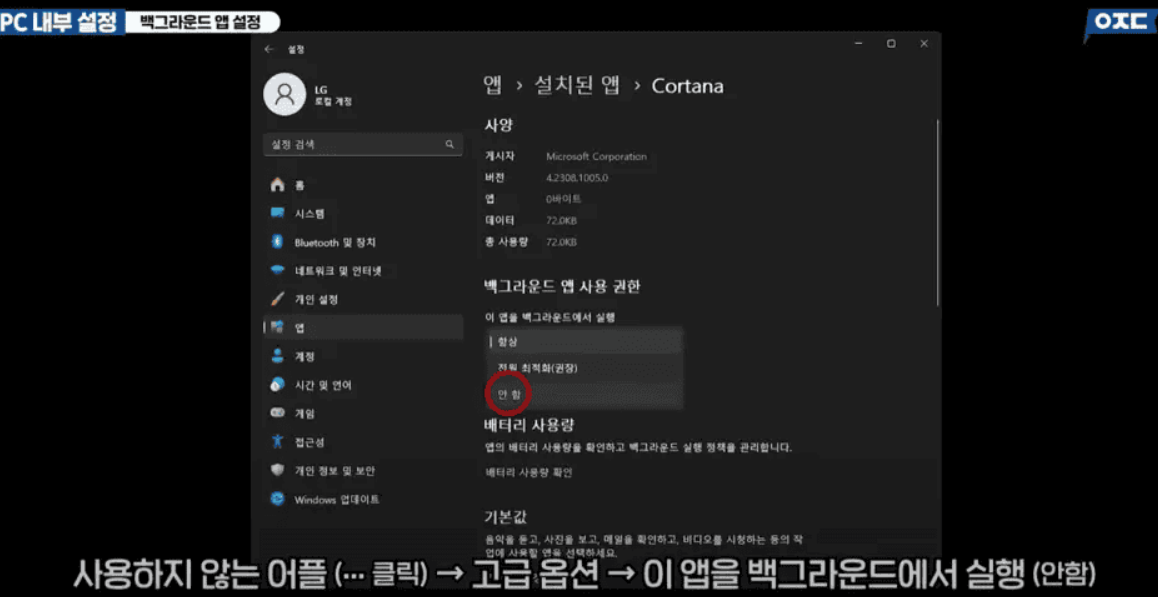Click the 0바이트 app size value

pyautogui.click(x=563, y=199)
